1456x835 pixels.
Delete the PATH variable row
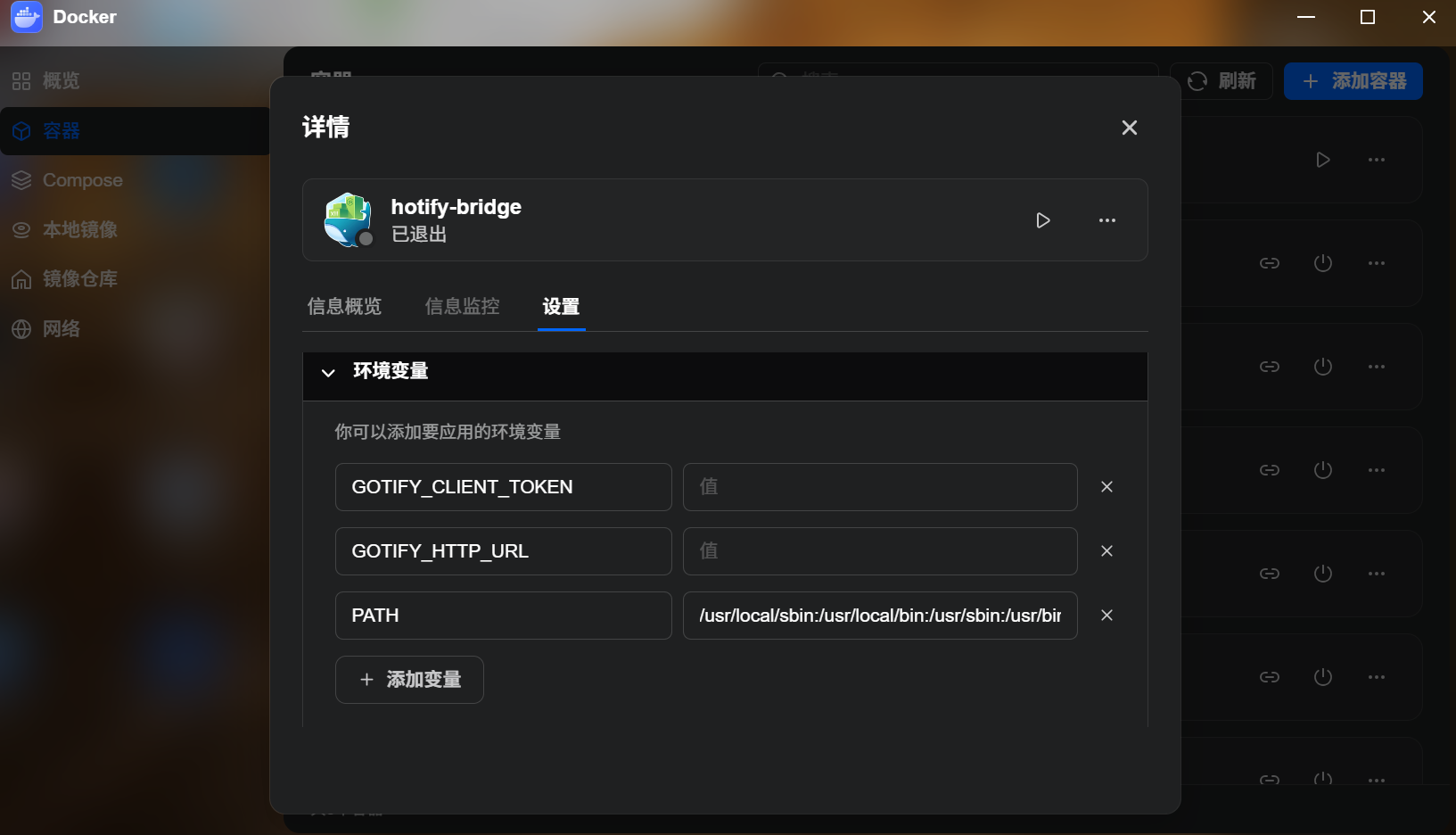click(x=1106, y=616)
